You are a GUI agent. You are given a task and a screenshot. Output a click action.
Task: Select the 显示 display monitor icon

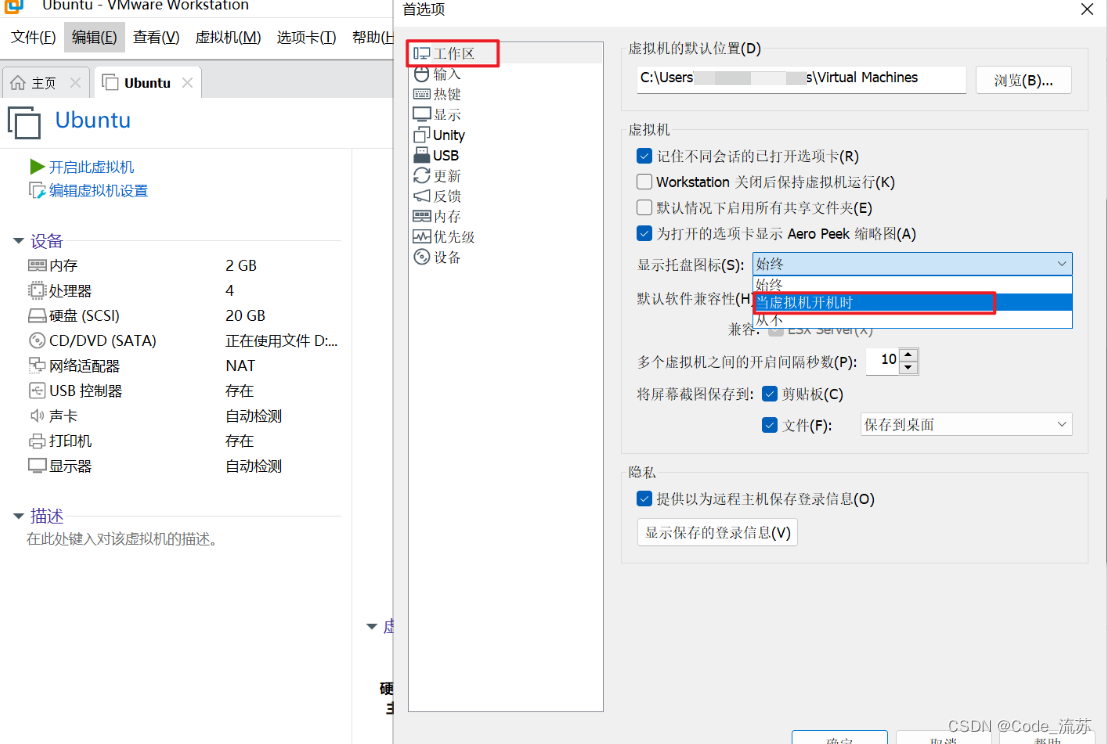421,114
